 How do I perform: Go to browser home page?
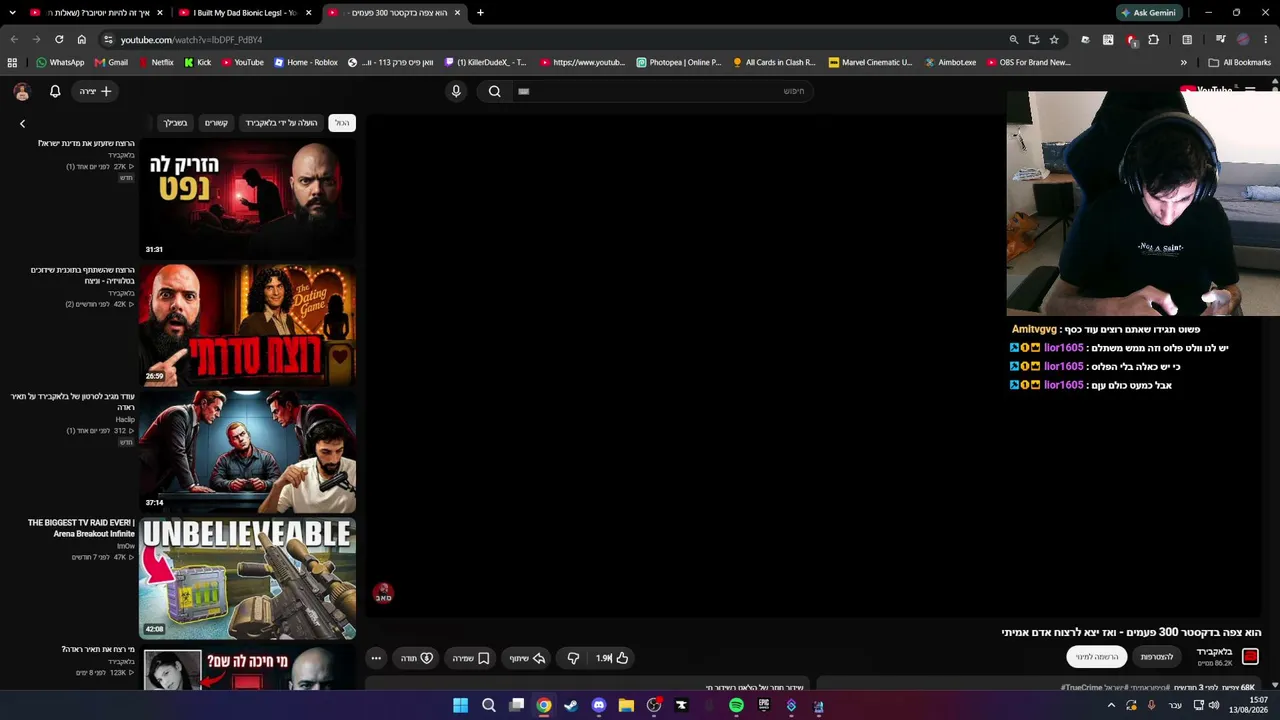pos(82,39)
